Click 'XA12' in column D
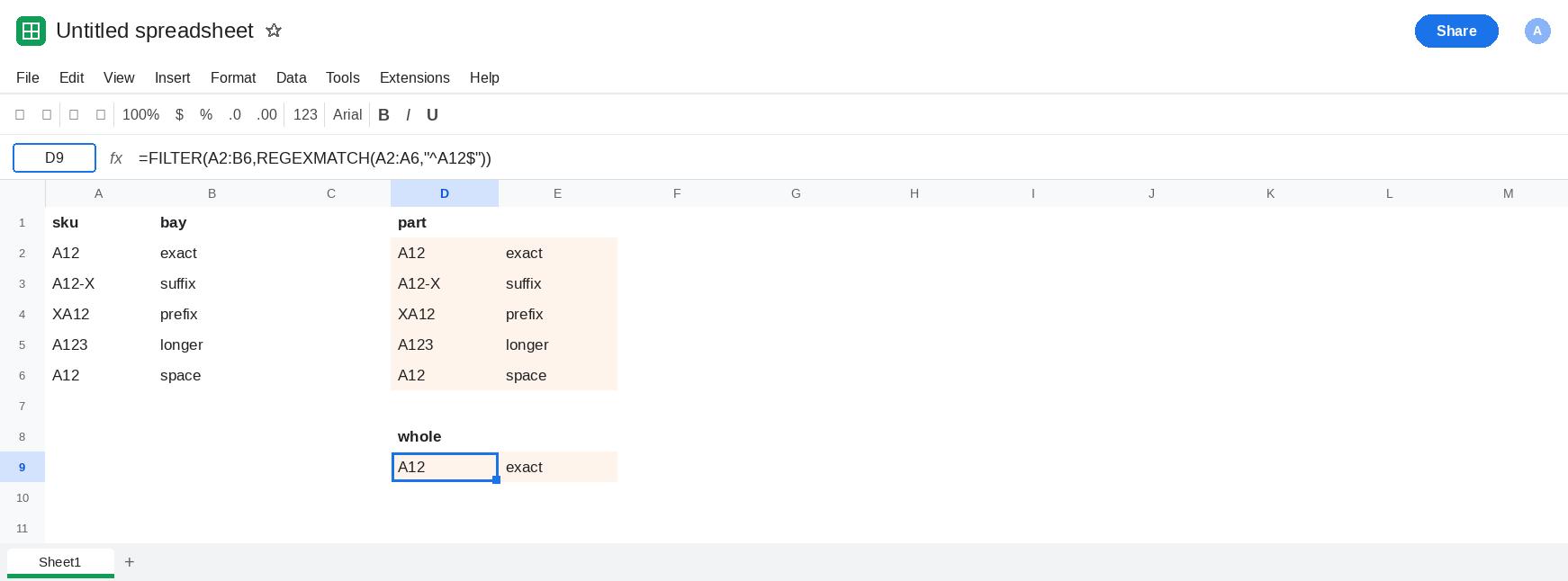The image size is (1568, 581). [x=445, y=314]
